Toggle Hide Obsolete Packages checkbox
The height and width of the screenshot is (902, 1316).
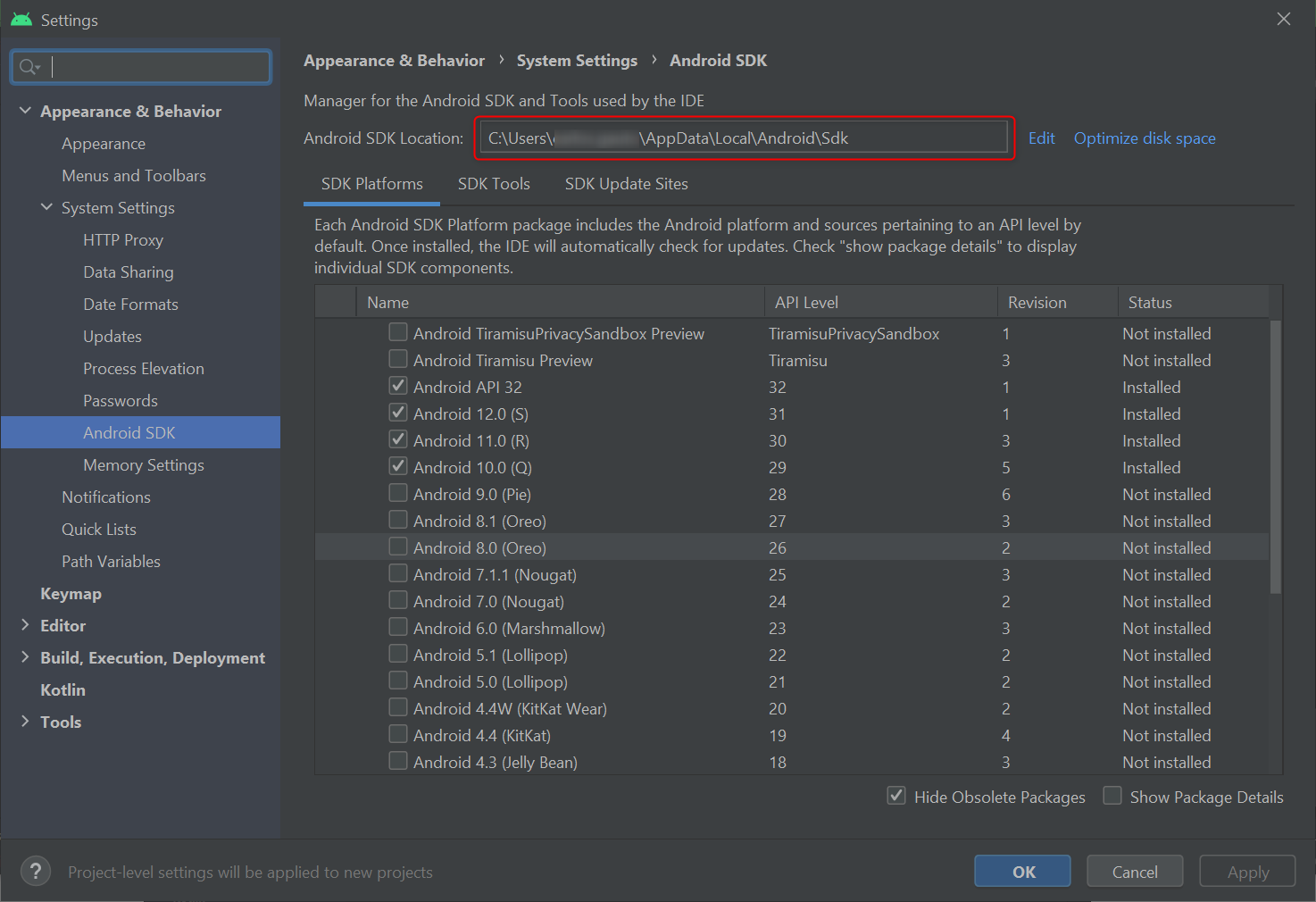(896, 796)
